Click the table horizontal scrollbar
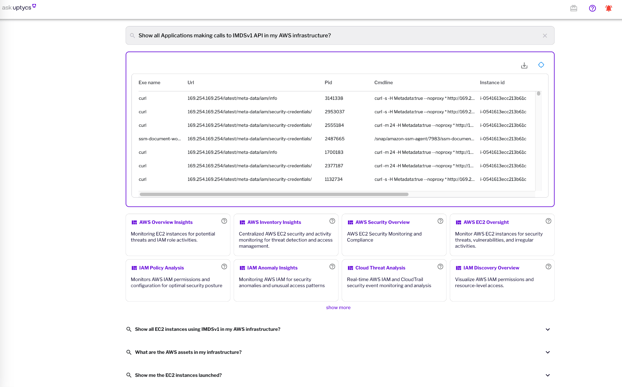The width and height of the screenshot is (622, 387). click(274, 194)
